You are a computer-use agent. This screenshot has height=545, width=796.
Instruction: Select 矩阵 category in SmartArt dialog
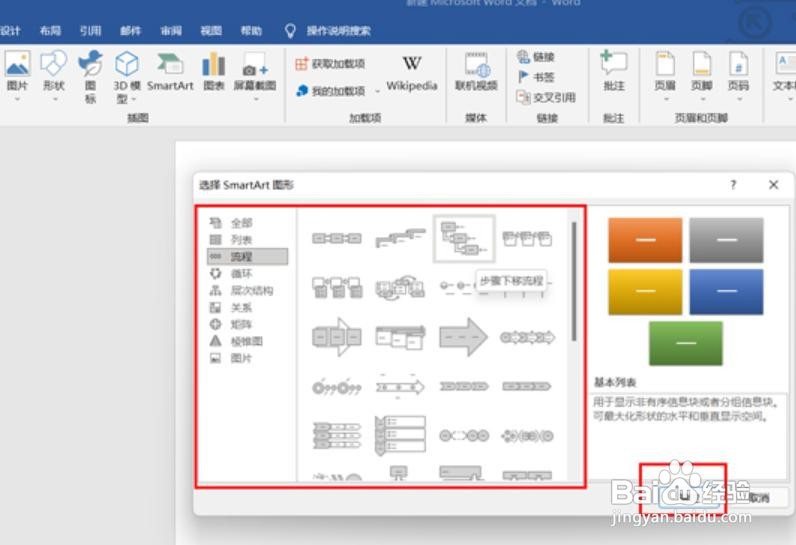point(247,324)
